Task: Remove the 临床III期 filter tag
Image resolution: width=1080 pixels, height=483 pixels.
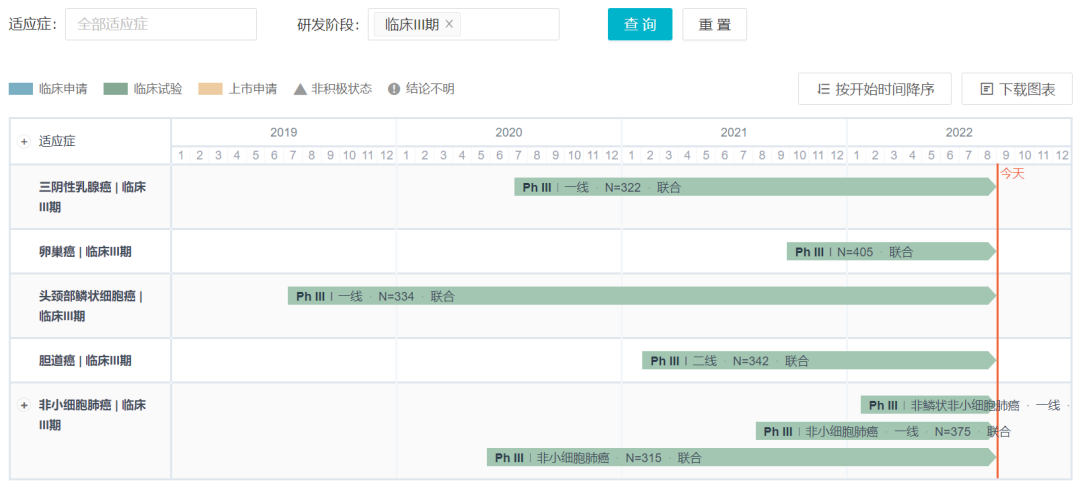Action: [x=449, y=24]
